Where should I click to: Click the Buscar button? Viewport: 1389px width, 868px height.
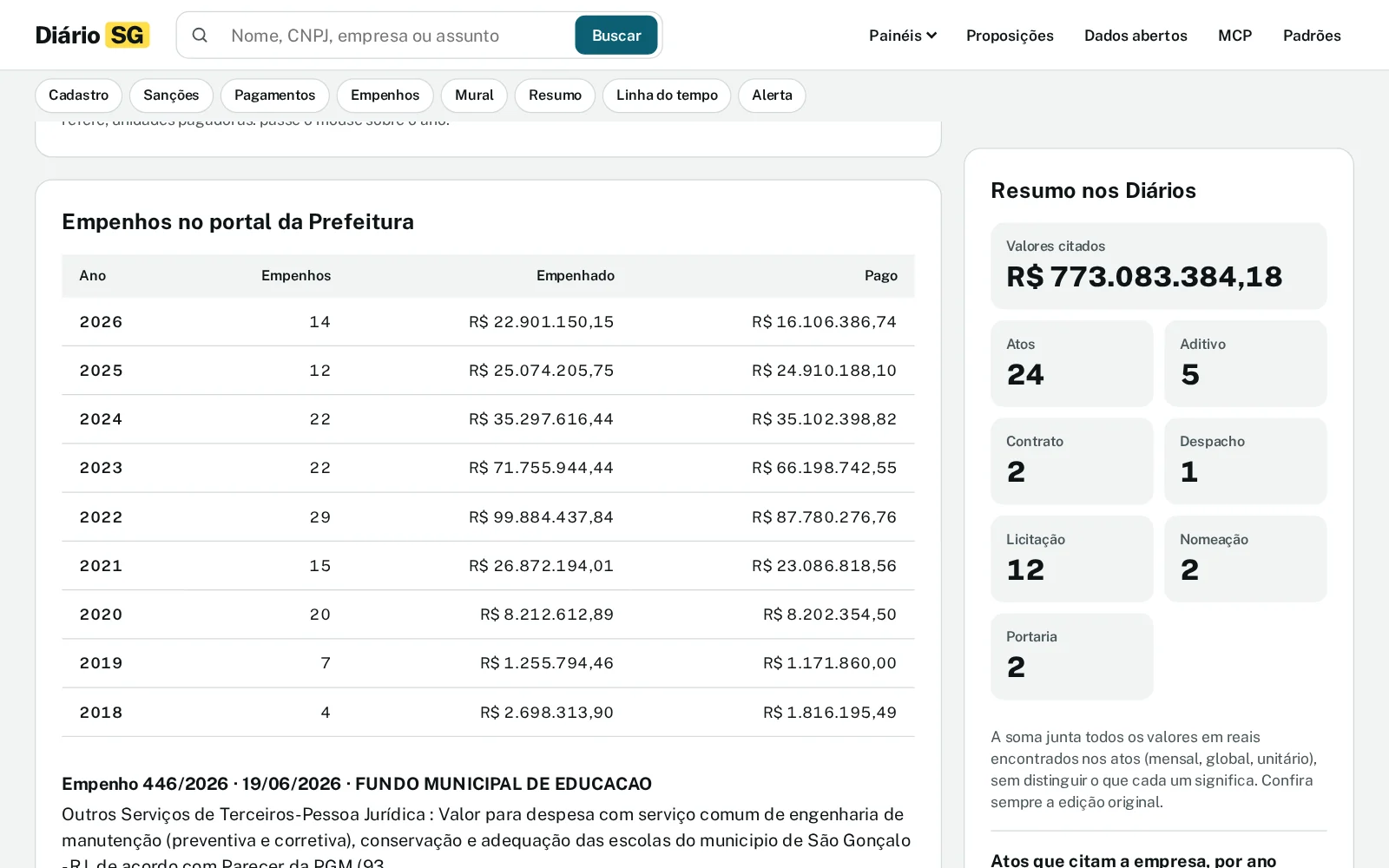tap(616, 36)
